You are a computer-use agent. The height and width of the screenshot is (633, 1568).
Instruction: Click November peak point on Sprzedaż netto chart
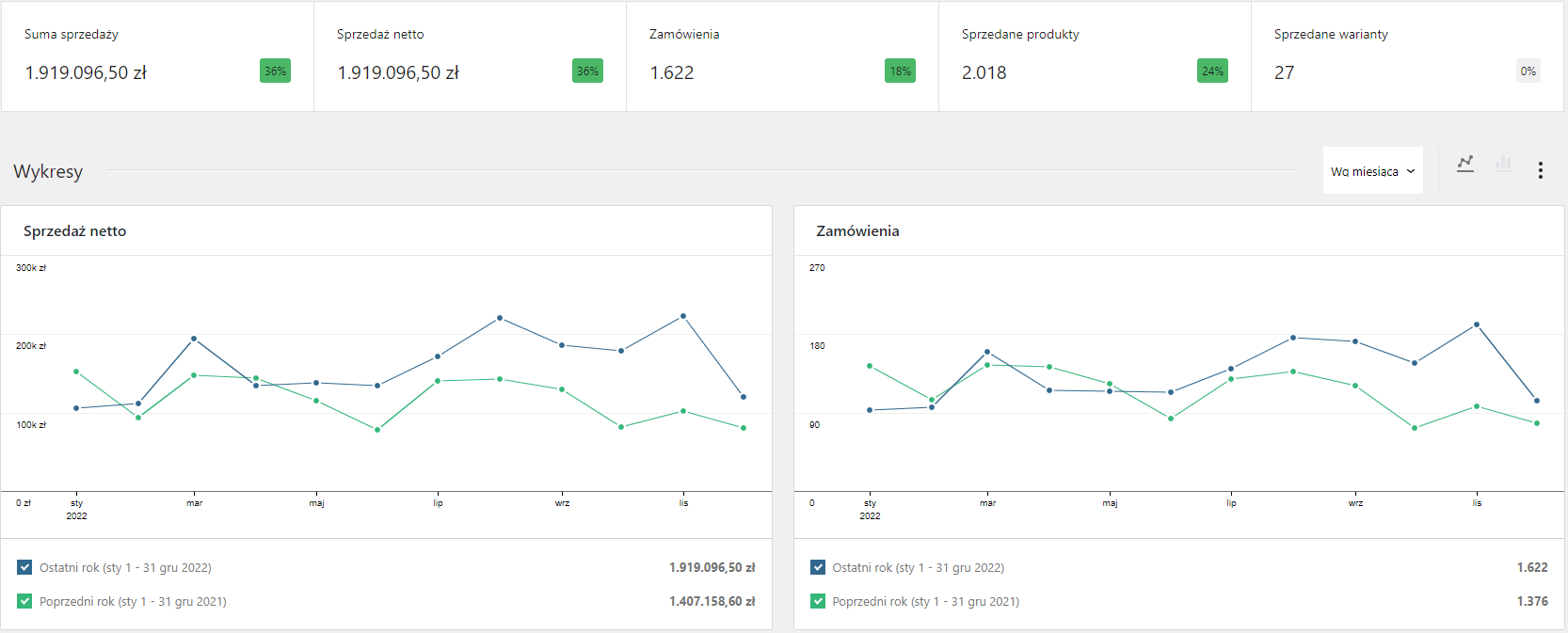pyautogui.click(x=683, y=316)
